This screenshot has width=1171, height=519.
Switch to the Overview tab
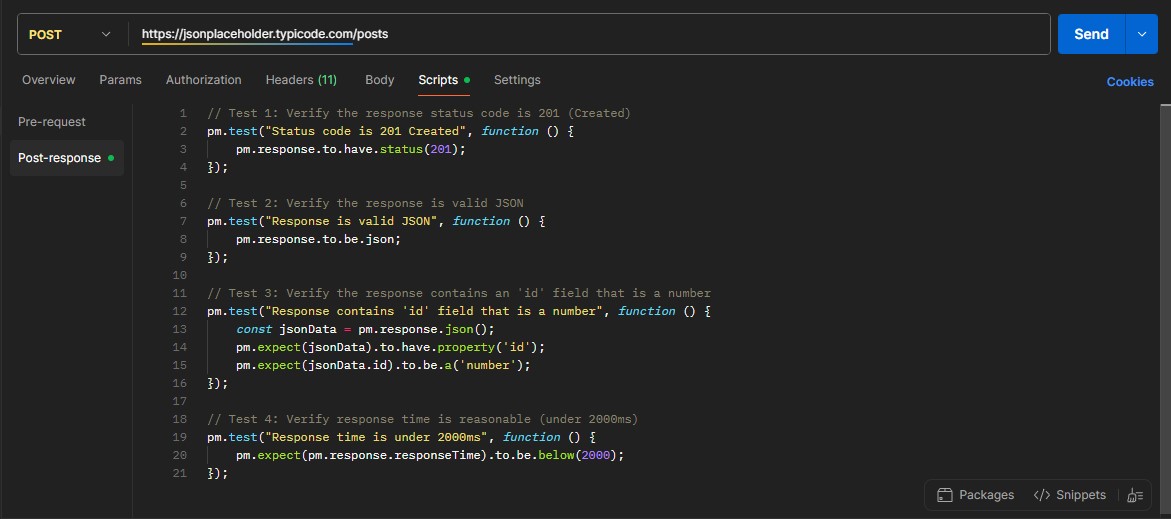tap(49, 80)
